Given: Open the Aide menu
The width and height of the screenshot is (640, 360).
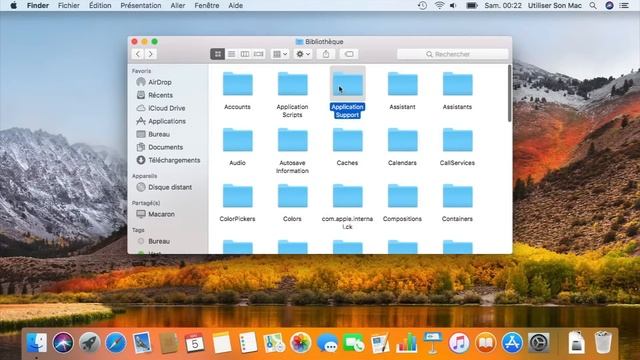Looking at the screenshot, I should [236, 5].
